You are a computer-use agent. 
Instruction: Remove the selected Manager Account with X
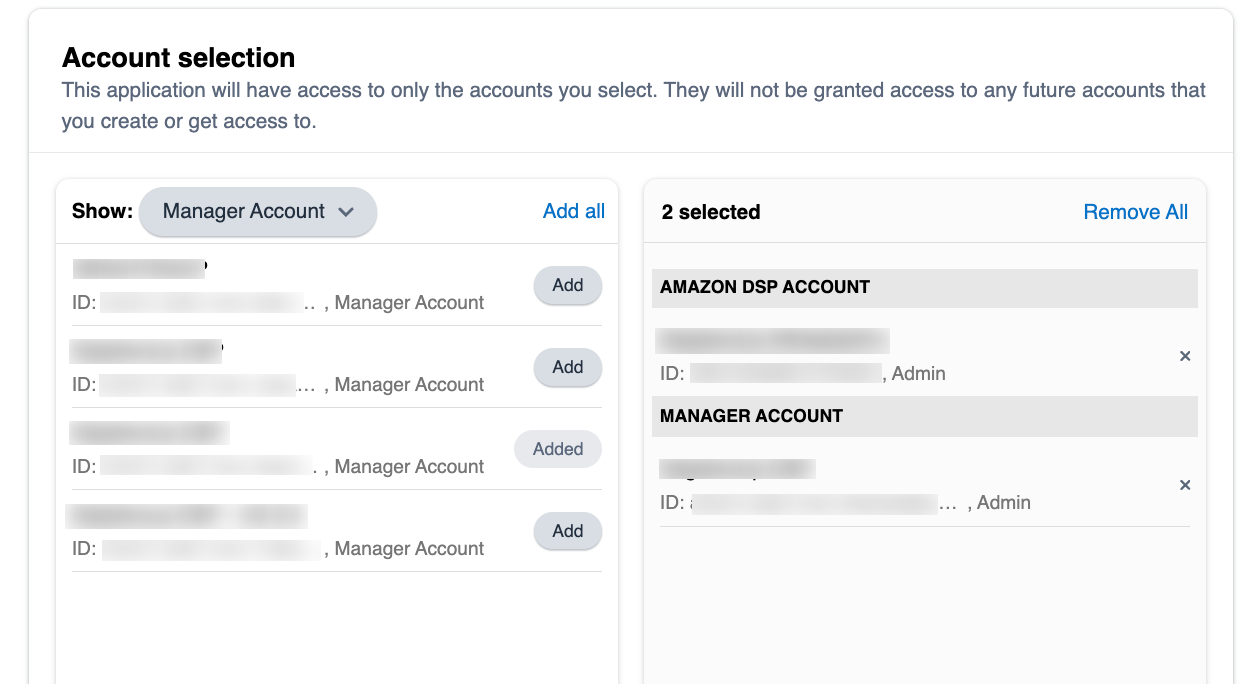point(1185,485)
